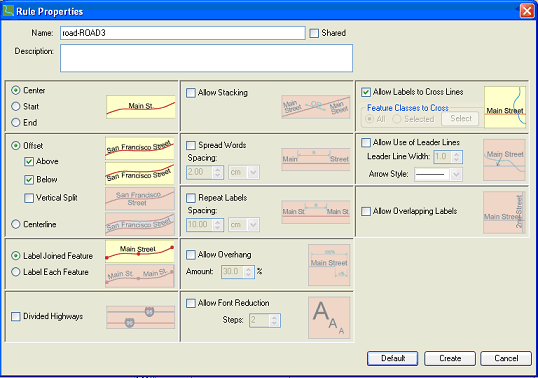The image size is (538, 378).
Task: Select the End radio button
Action: pyautogui.click(x=15, y=122)
